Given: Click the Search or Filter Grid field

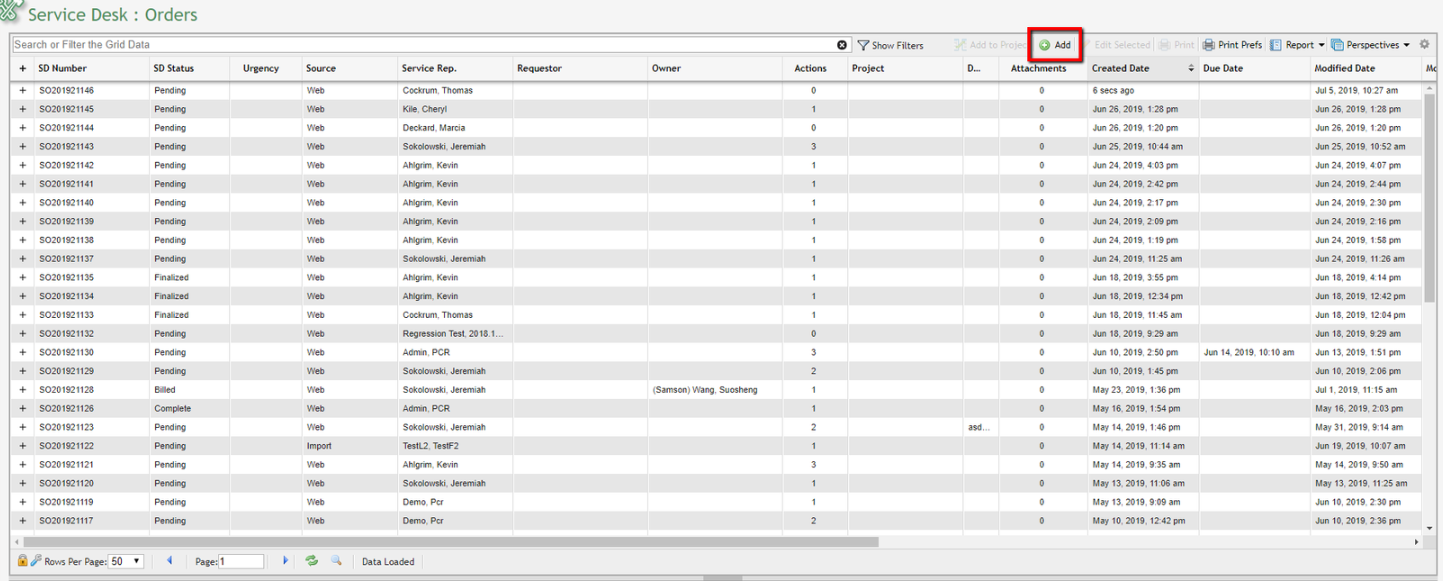Looking at the screenshot, I should pos(420,45).
